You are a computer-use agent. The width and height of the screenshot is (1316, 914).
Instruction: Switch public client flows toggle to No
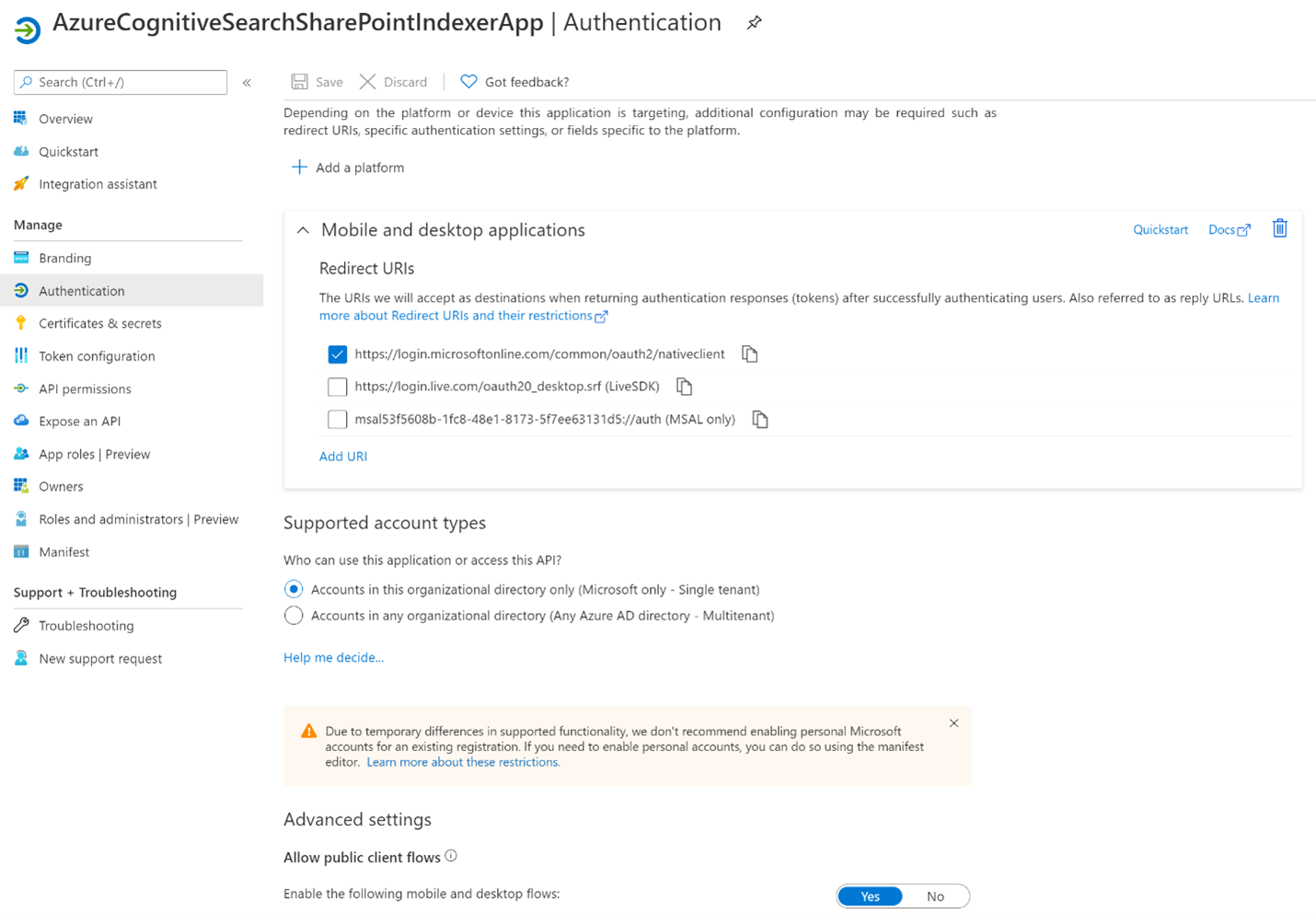coord(935,897)
